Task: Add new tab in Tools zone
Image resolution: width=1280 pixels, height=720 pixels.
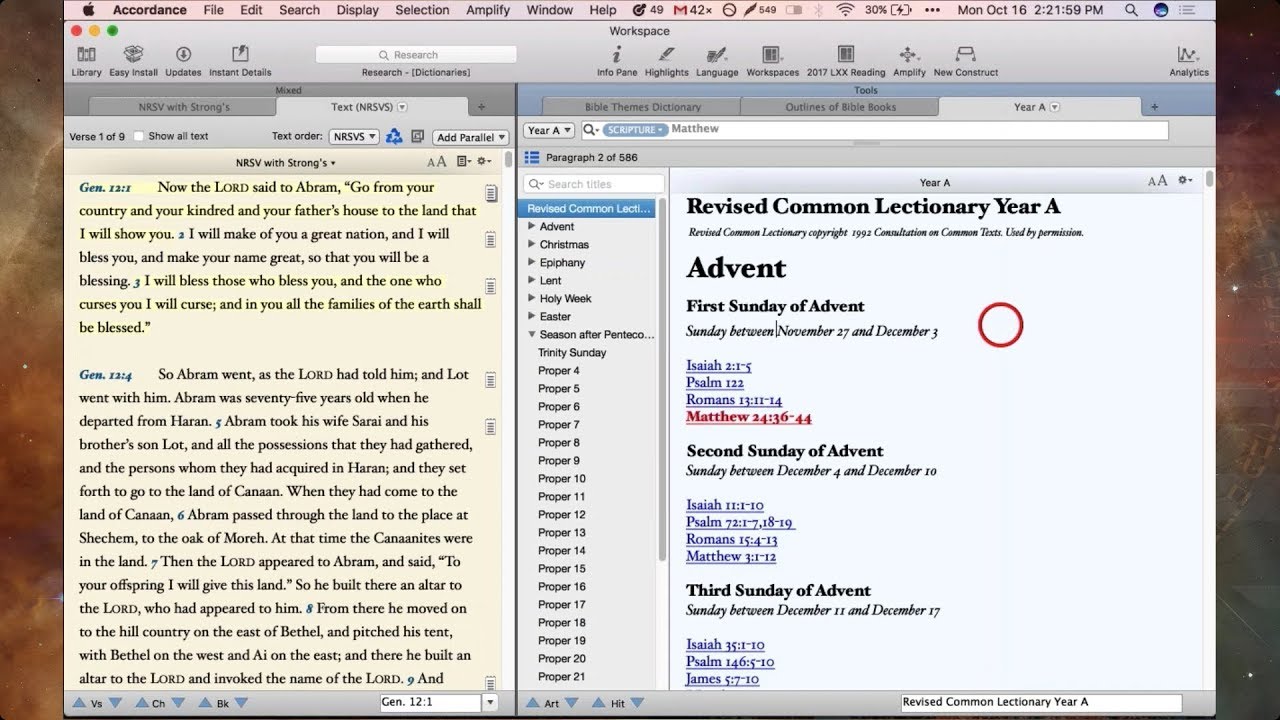Action: [1154, 107]
